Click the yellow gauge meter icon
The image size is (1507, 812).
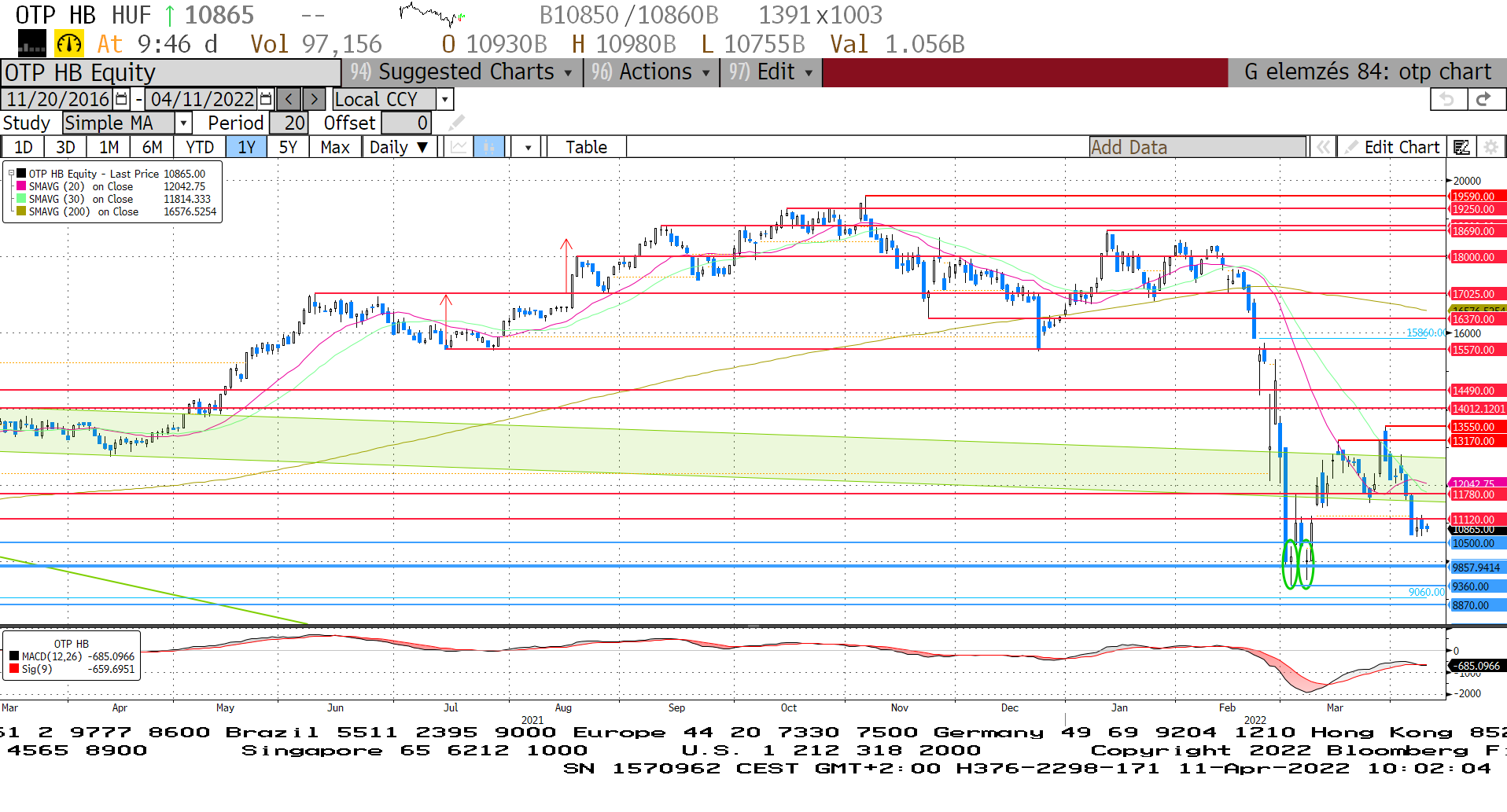tap(69, 43)
